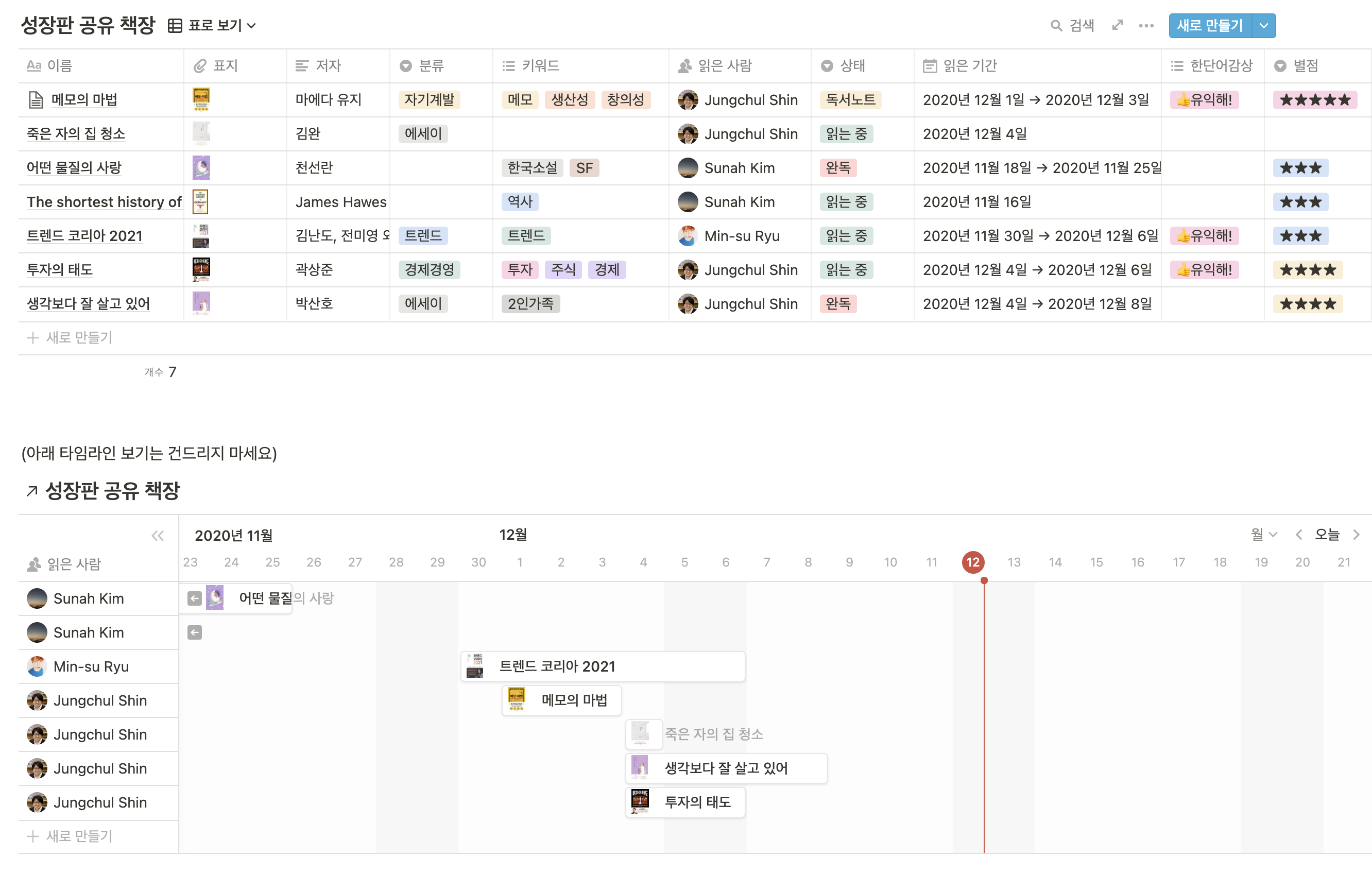This screenshot has width=1372, height=891.
Task: Open linked 성장판 공유 책장 database title
Action: 112,490
